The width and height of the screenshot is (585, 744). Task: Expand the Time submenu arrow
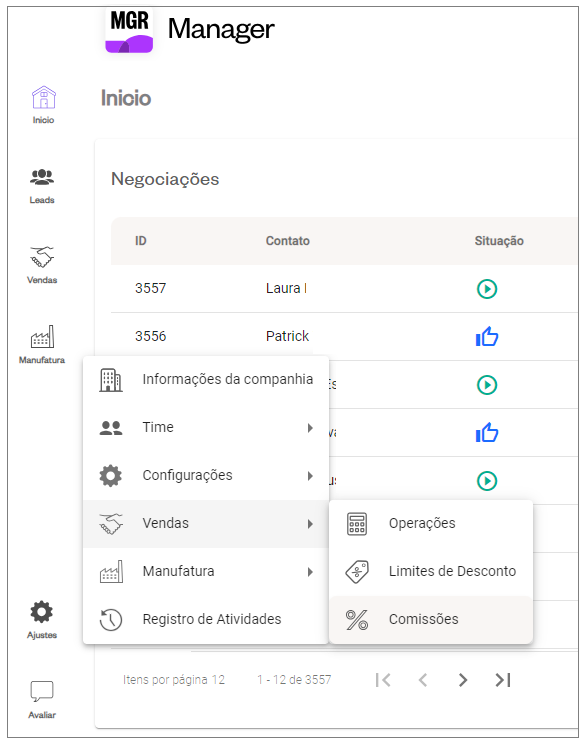point(310,428)
